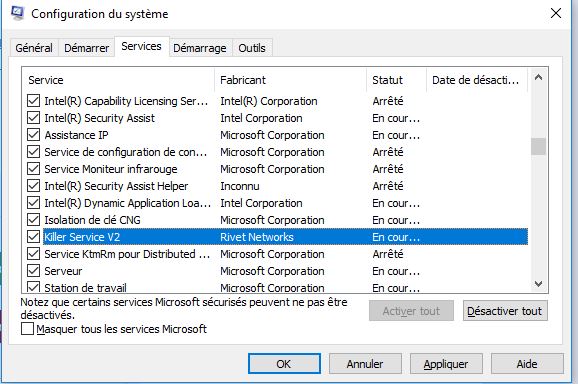This screenshot has width=578, height=384.
Task: Close the Configuration du système window
Action: [x=556, y=13]
